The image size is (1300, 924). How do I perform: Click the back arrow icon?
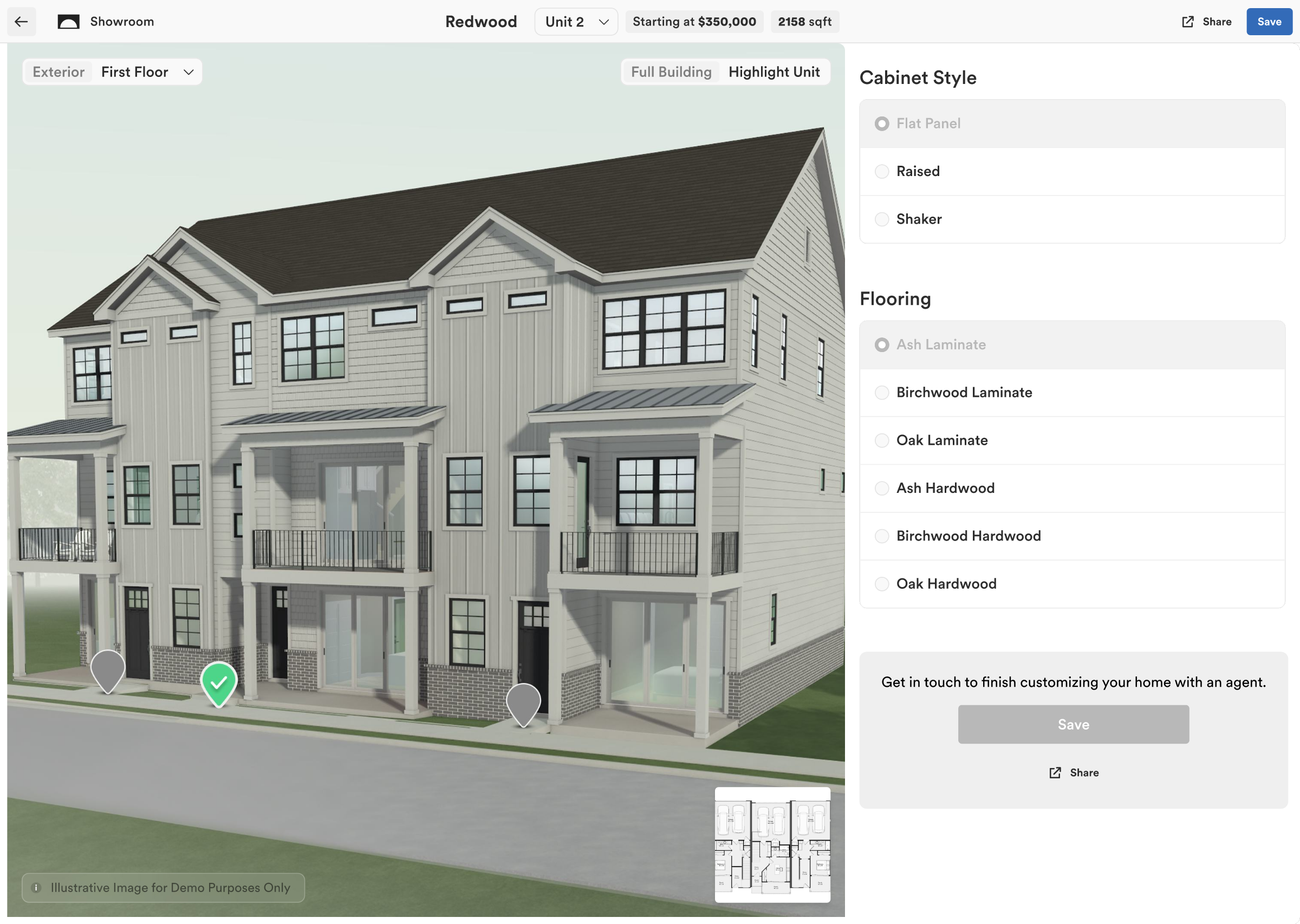pyautogui.click(x=21, y=22)
